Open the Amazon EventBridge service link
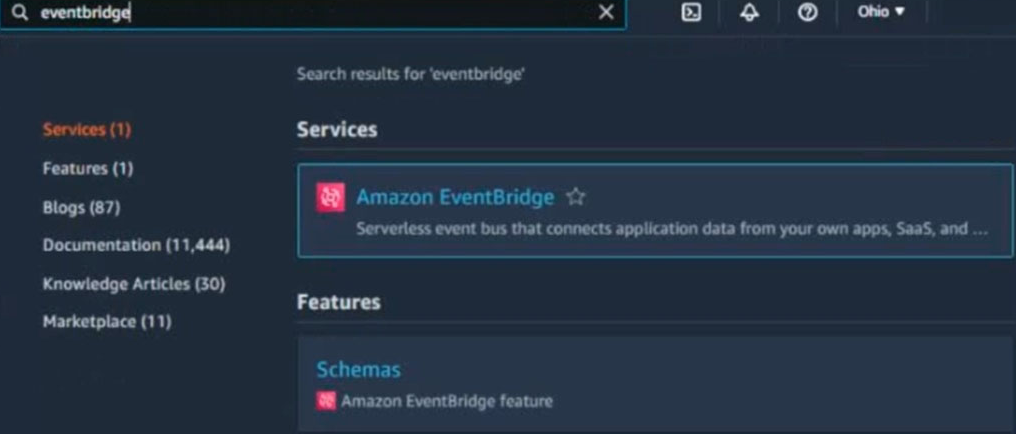 (x=455, y=197)
